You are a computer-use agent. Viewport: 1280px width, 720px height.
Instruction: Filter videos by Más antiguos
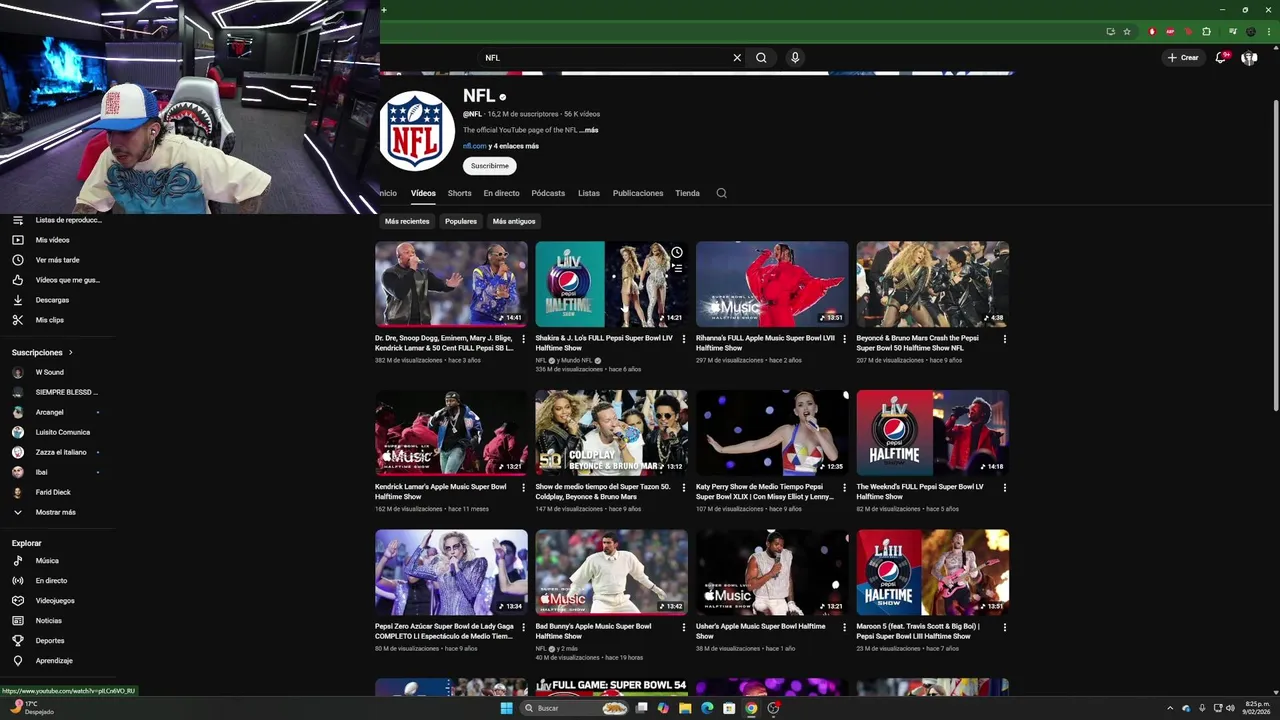(514, 221)
